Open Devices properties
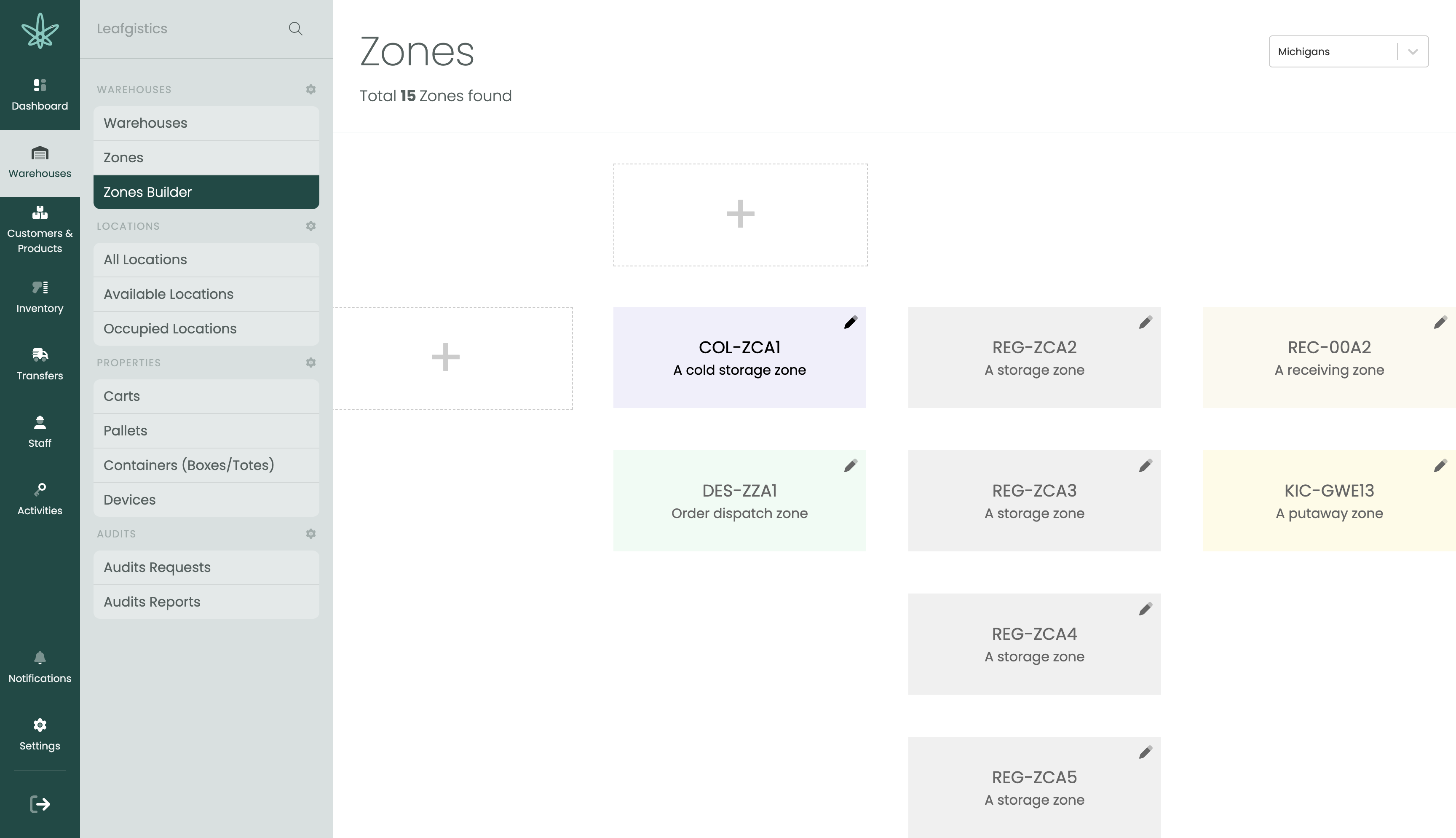 [x=206, y=500]
